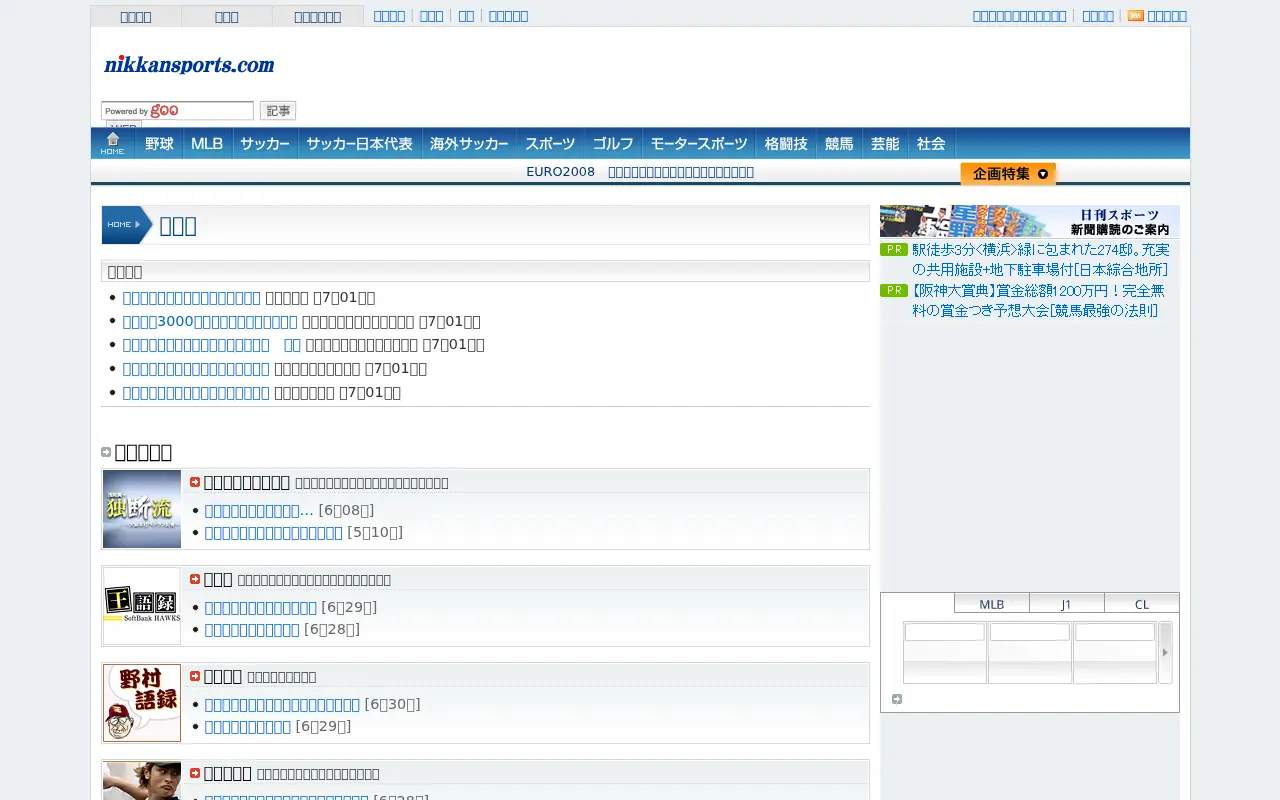Open the 王語録 SoftBank HAWKS thumbnail
This screenshot has width=1280, height=800.
142,606
